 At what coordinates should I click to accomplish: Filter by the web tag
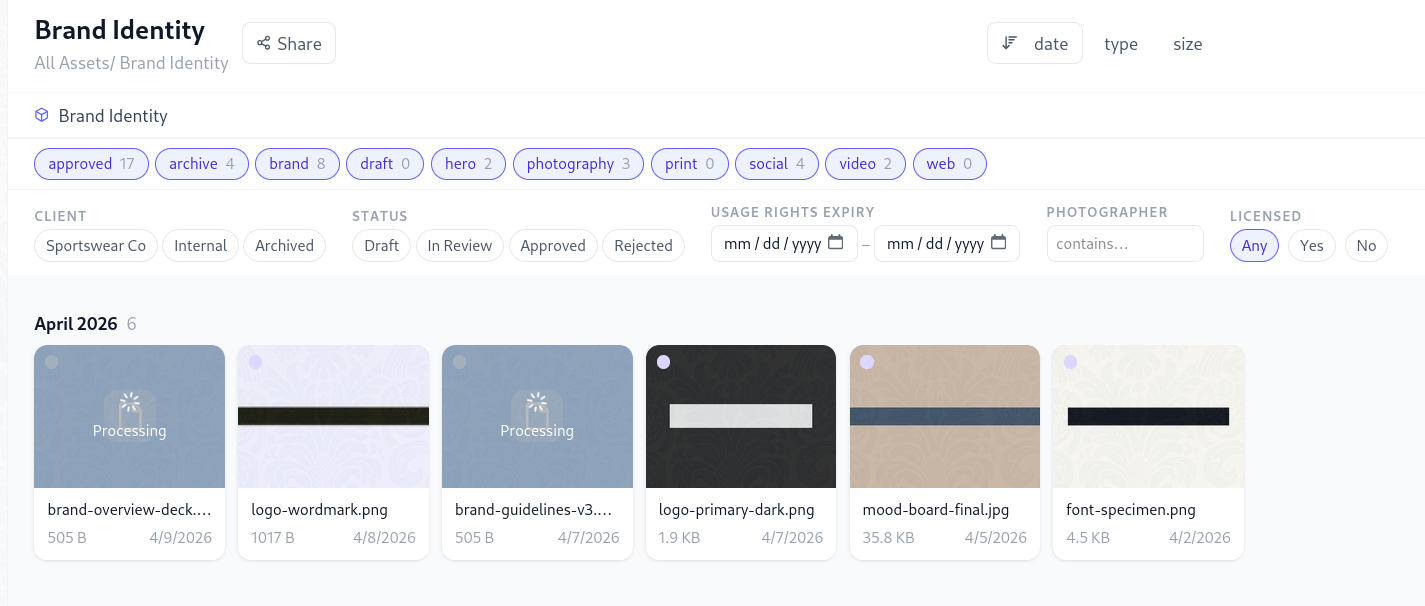click(950, 164)
